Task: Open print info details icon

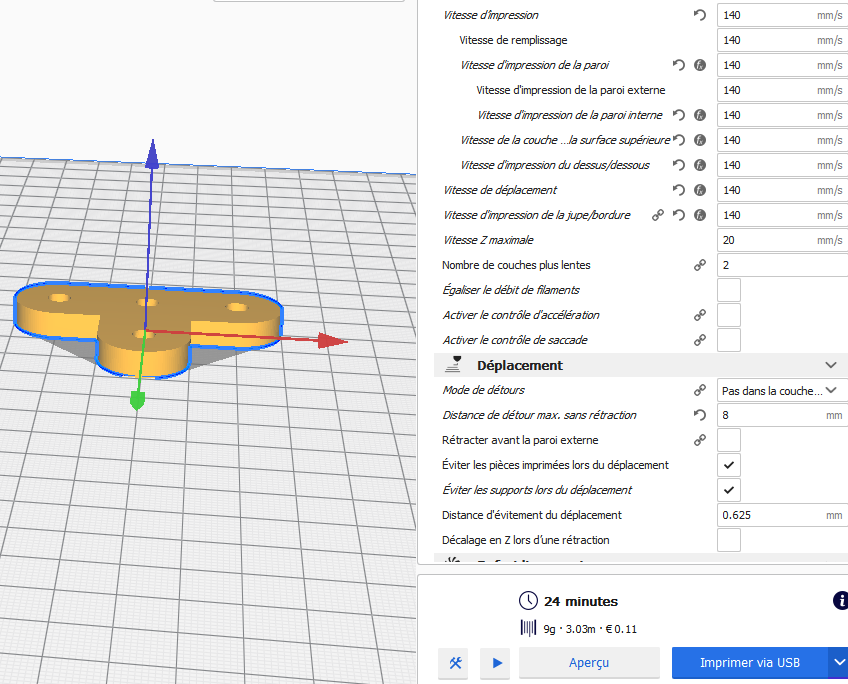Action: tap(841, 601)
